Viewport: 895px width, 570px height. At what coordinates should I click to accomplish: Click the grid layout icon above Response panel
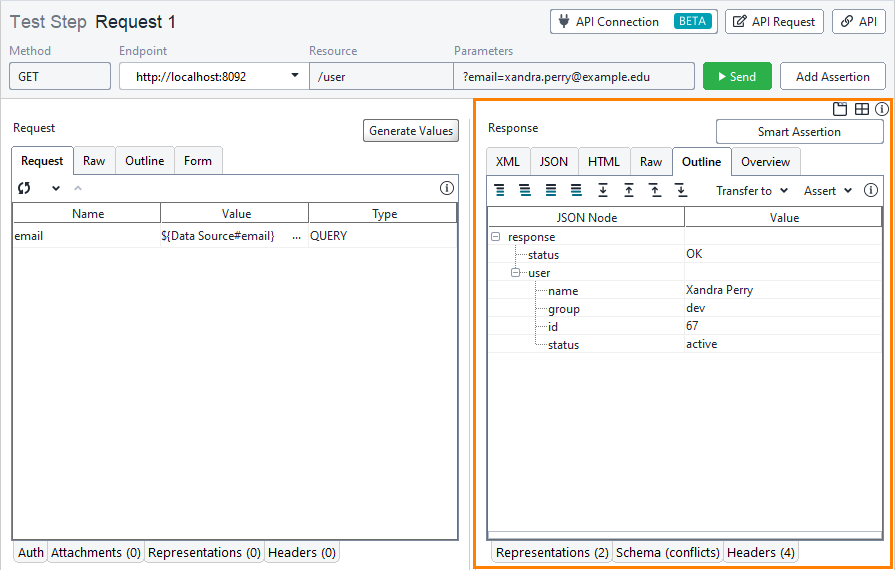point(862,109)
